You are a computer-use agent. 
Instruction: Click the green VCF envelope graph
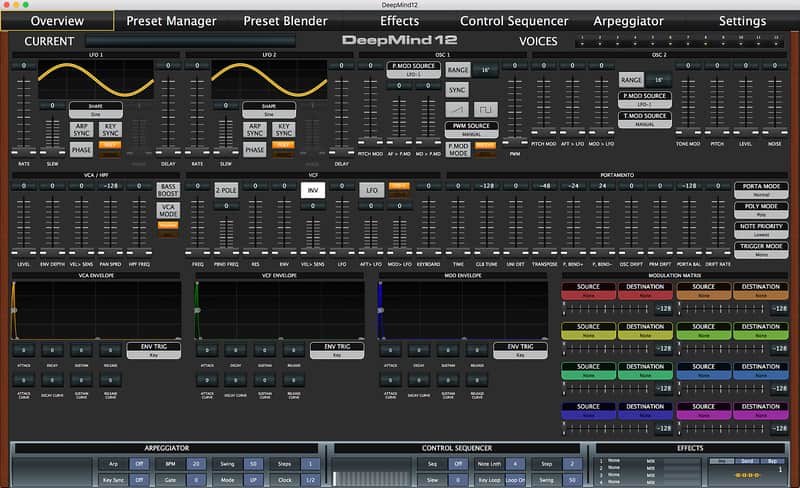[279, 310]
